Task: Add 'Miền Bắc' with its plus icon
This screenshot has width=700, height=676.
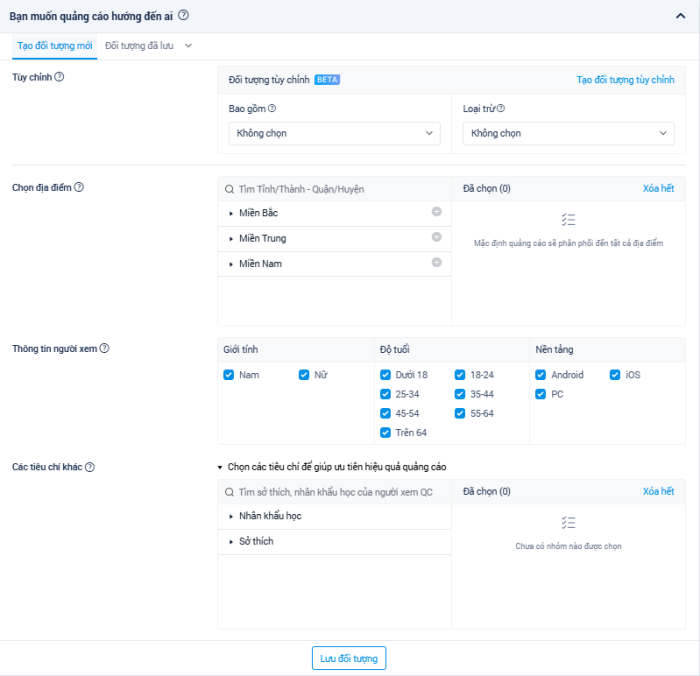Action: (437, 212)
